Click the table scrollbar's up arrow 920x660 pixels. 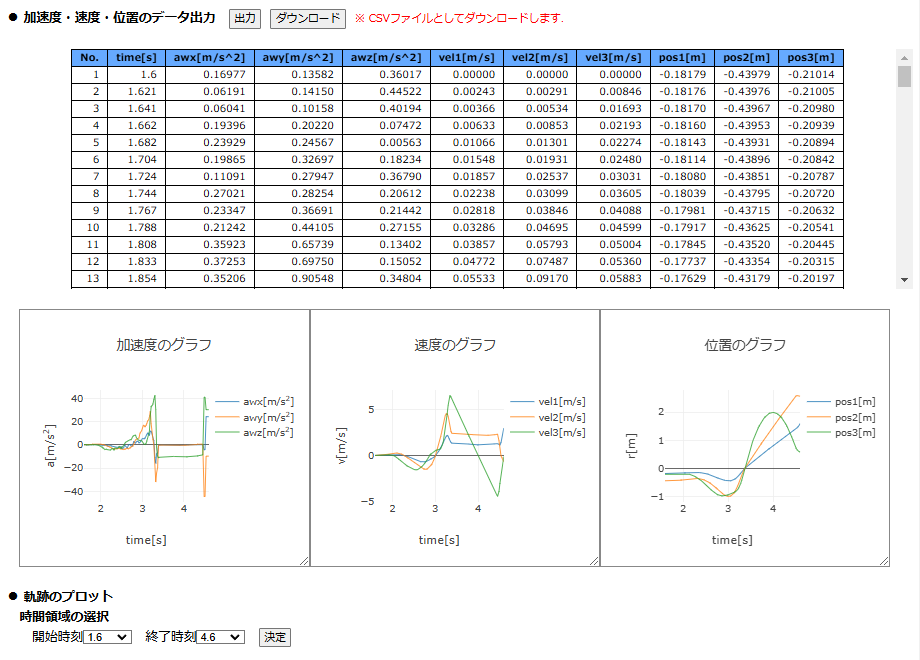tap(904, 57)
